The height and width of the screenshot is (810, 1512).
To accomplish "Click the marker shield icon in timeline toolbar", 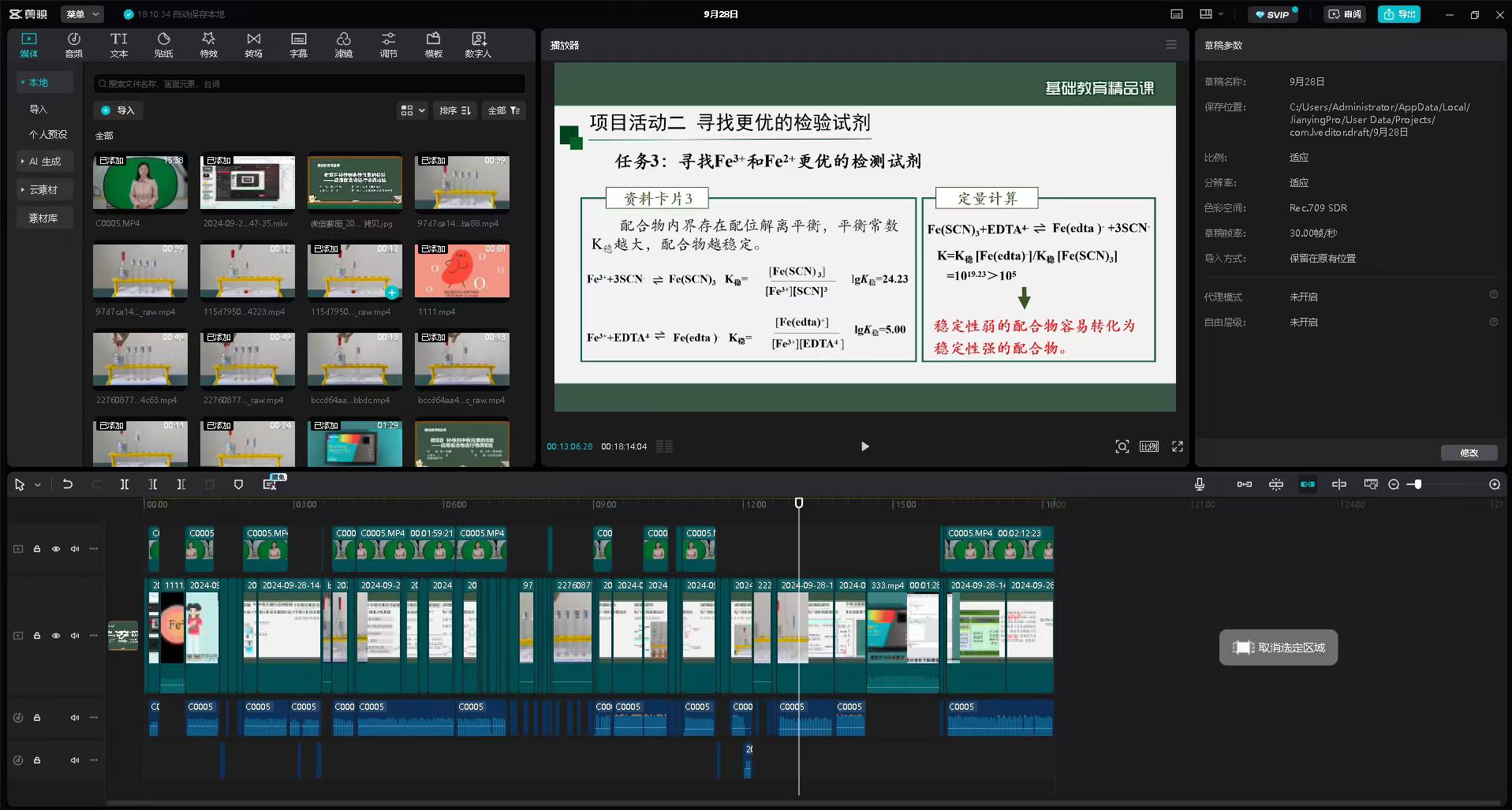I will point(238,484).
